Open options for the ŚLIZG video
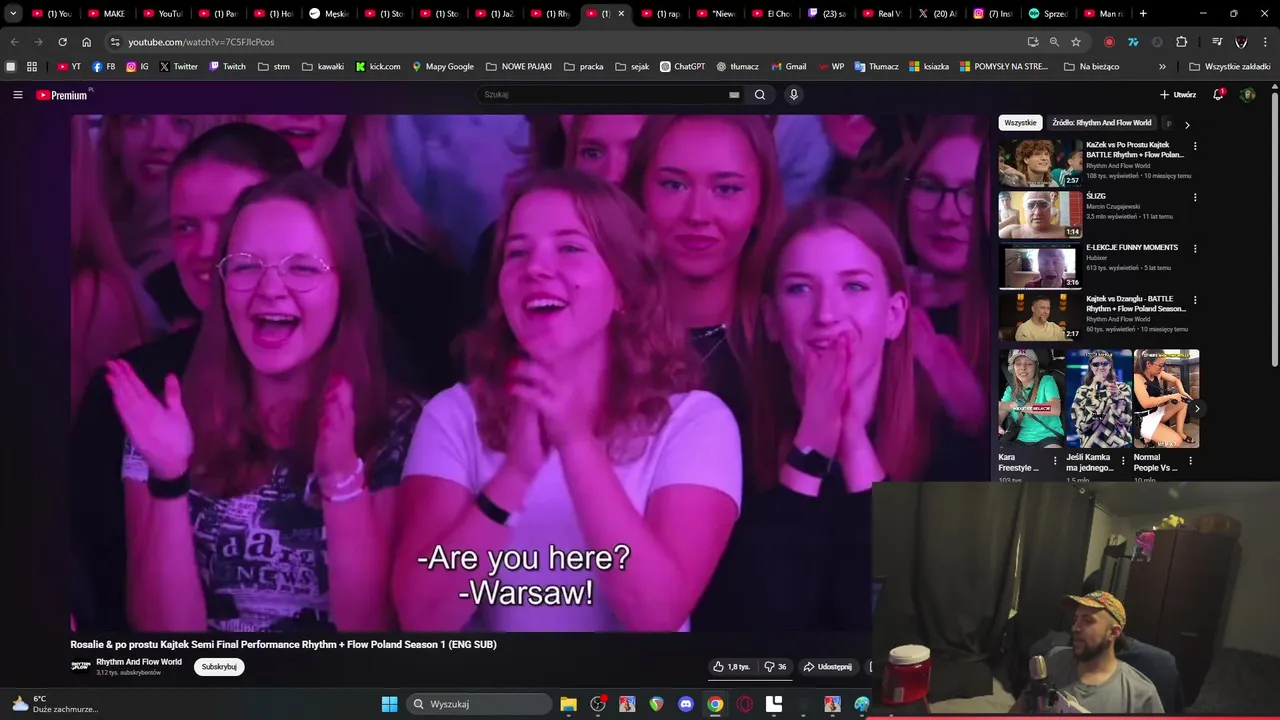 1195,198
